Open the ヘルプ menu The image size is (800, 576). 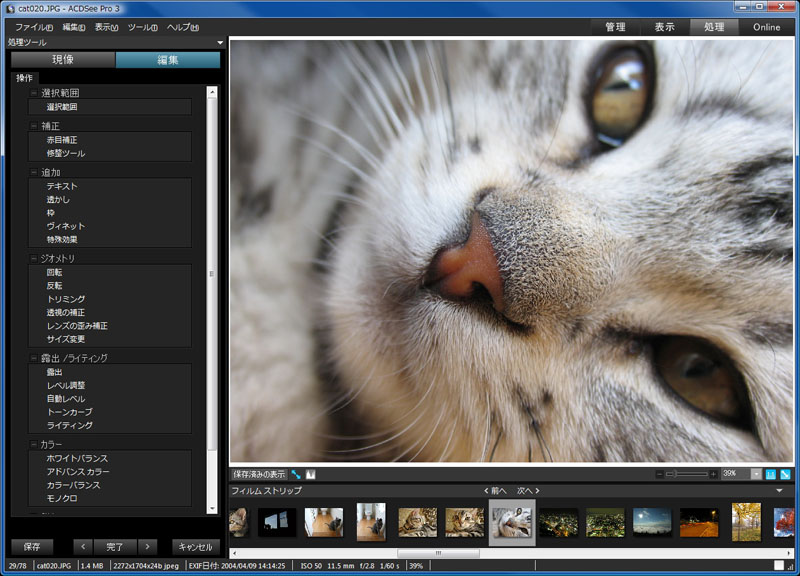tap(183, 27)
